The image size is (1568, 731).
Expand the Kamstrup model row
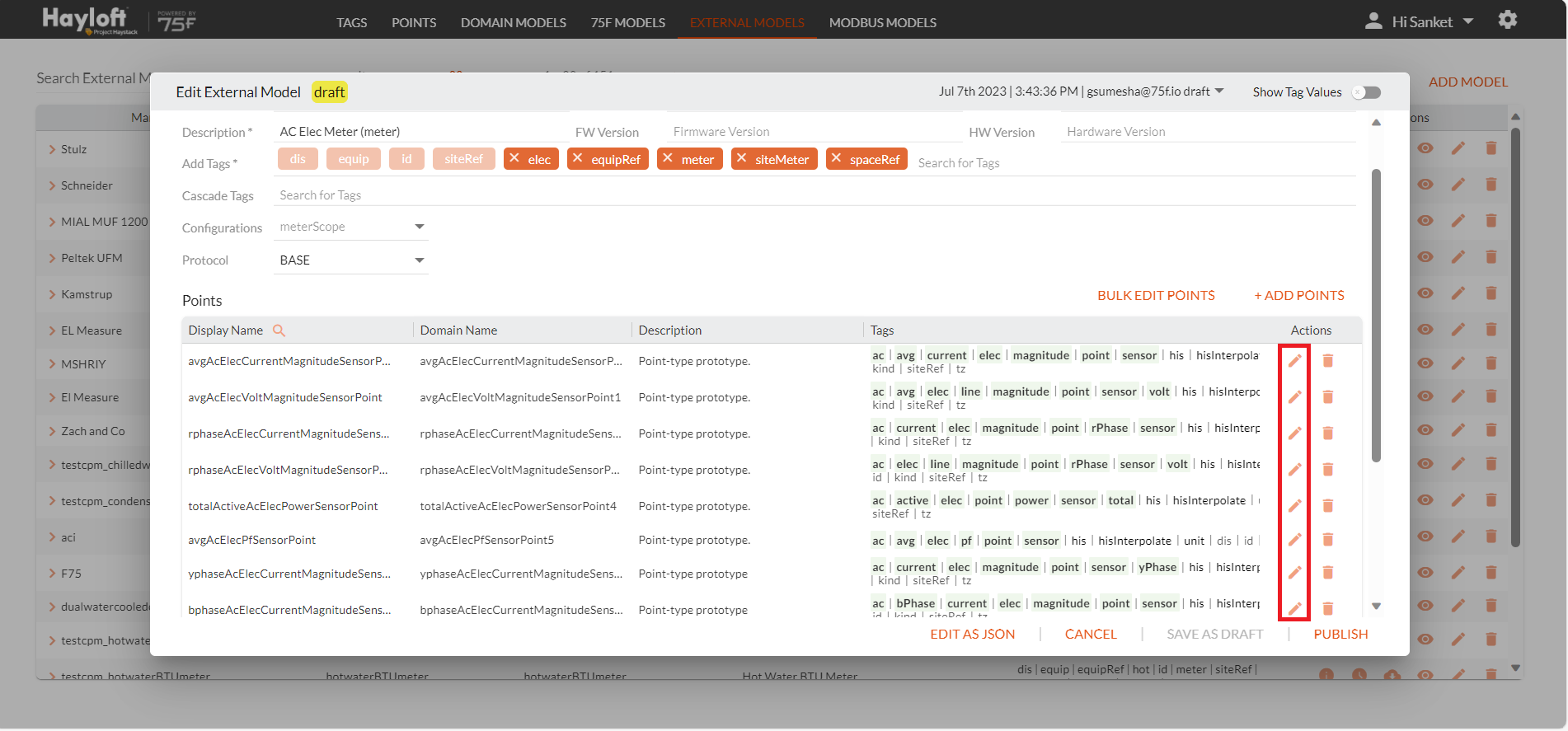tap(52, 294)
